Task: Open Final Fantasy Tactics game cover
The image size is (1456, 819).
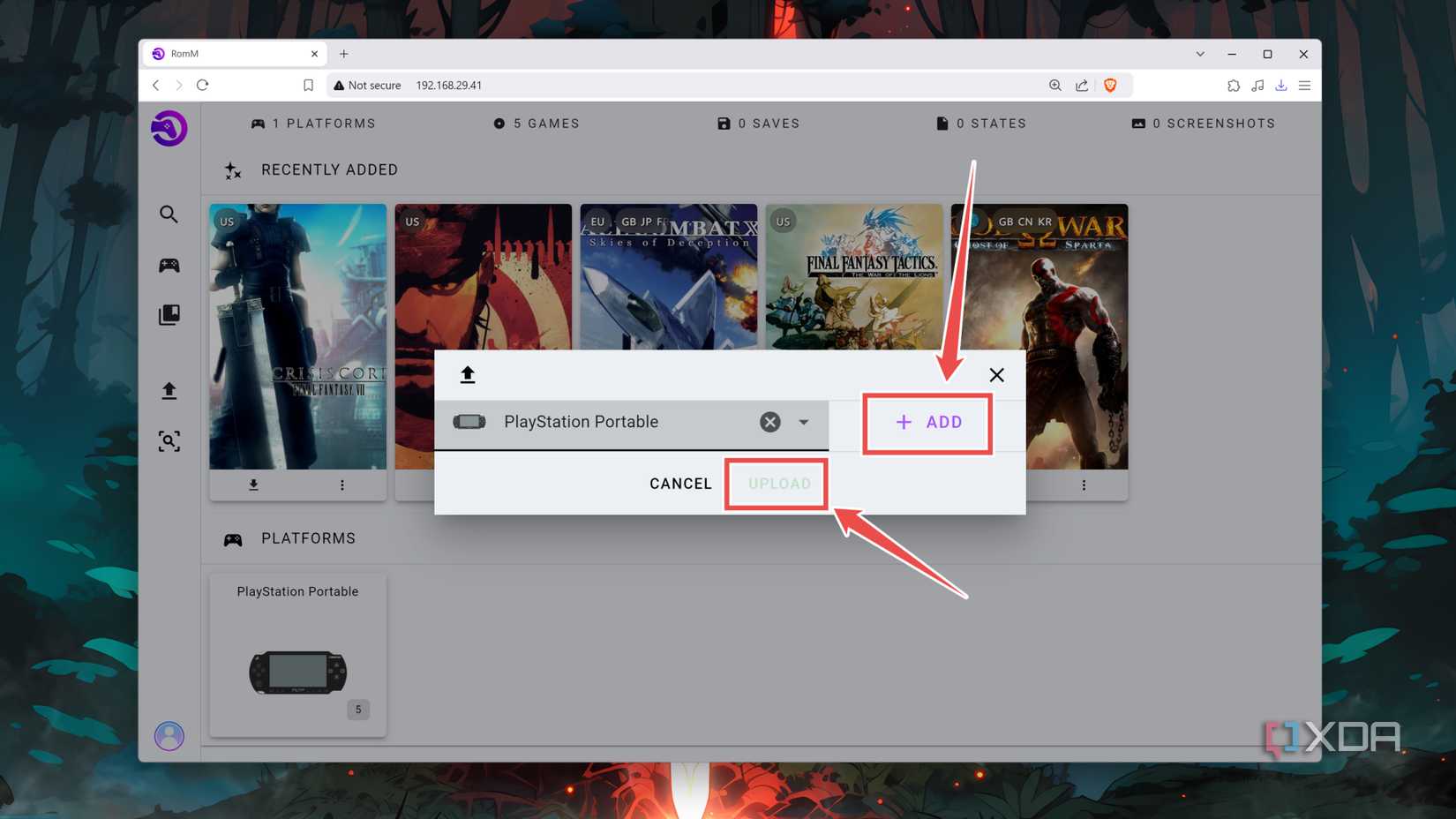Action: tap(854, 277)
